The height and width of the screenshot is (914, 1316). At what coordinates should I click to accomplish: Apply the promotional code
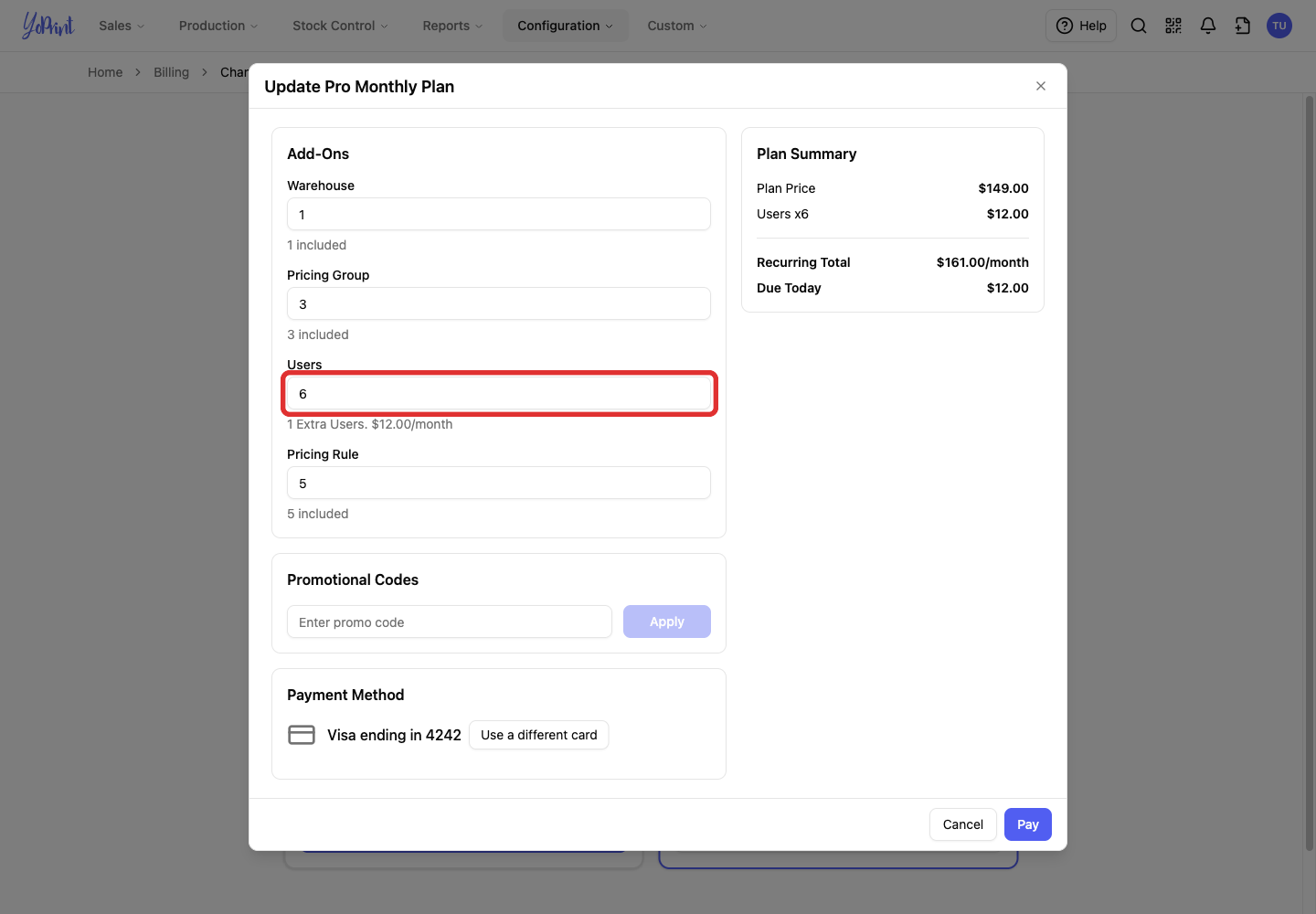(667, 622)
